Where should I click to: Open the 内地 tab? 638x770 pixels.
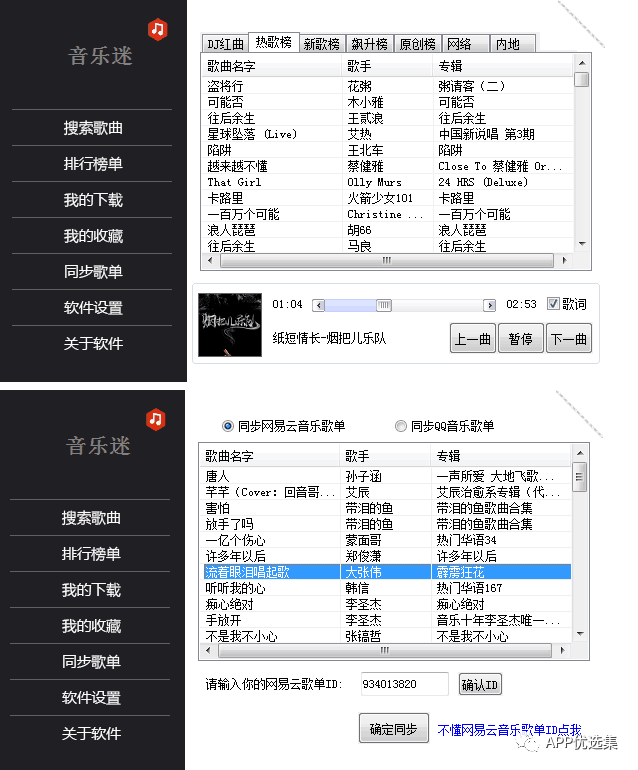coord(512,44)
